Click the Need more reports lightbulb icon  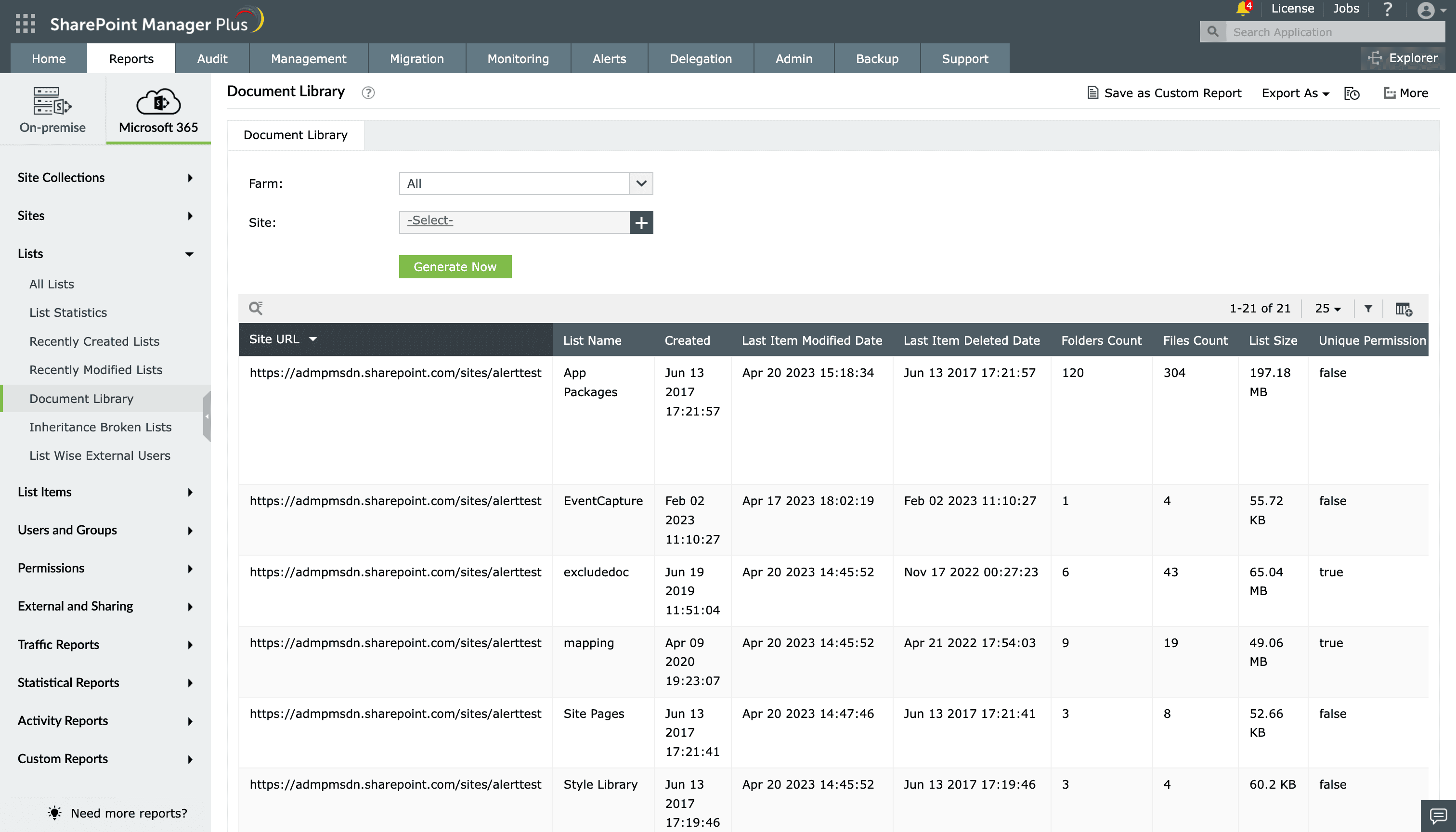coord(54,813)
